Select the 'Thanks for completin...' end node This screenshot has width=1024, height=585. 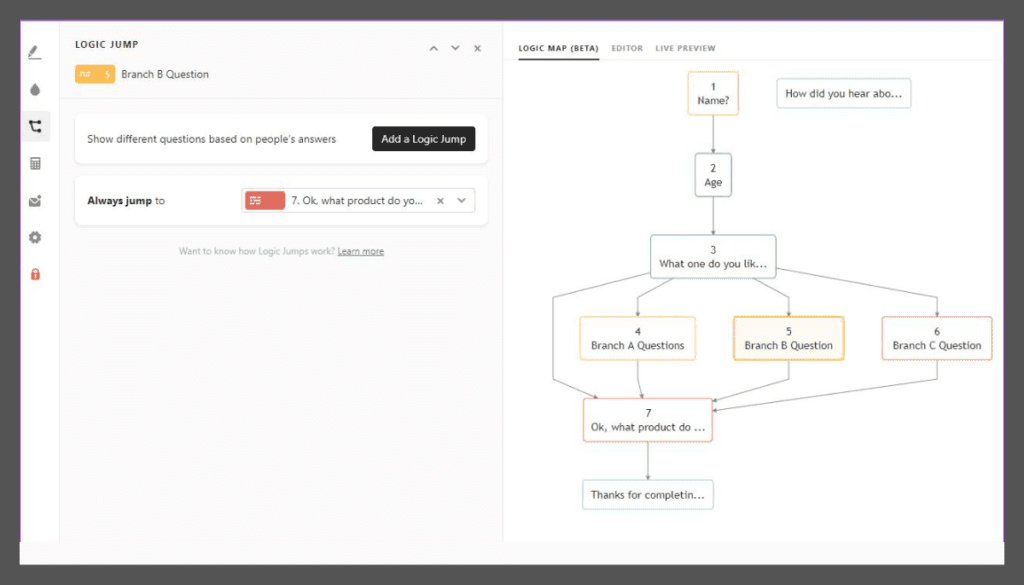(647, 495)
